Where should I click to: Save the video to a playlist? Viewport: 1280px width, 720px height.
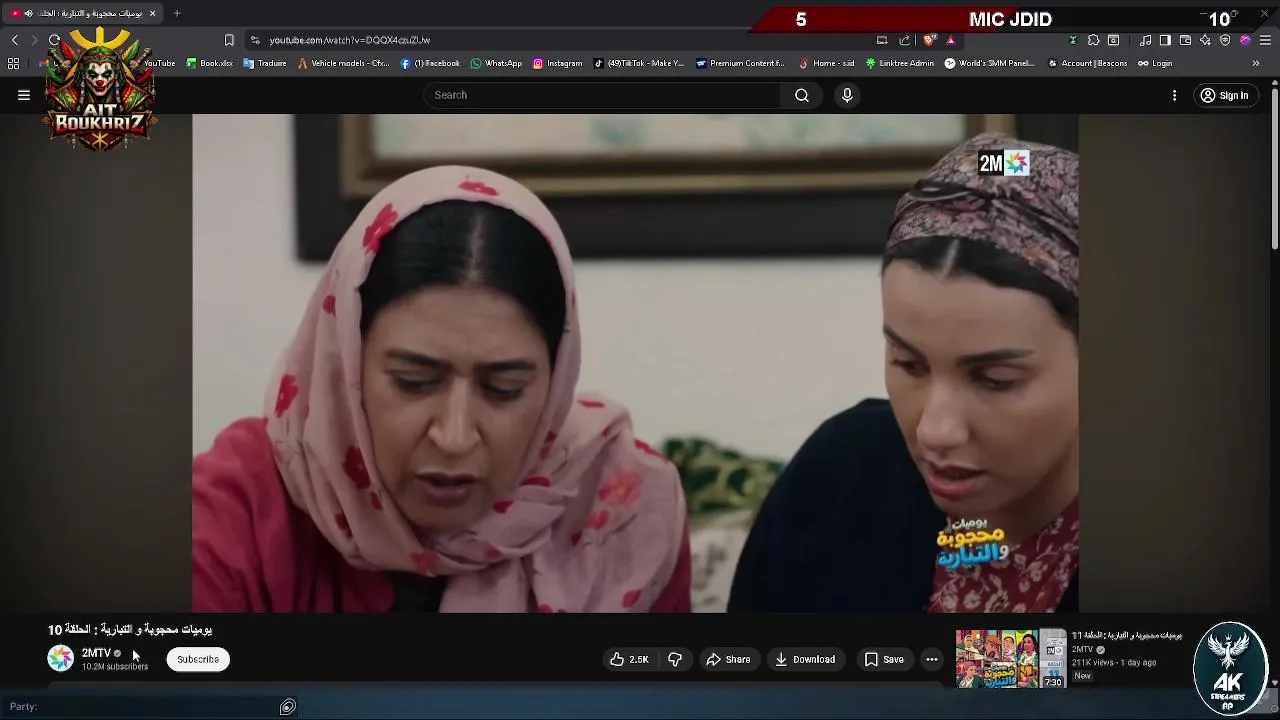884,659
